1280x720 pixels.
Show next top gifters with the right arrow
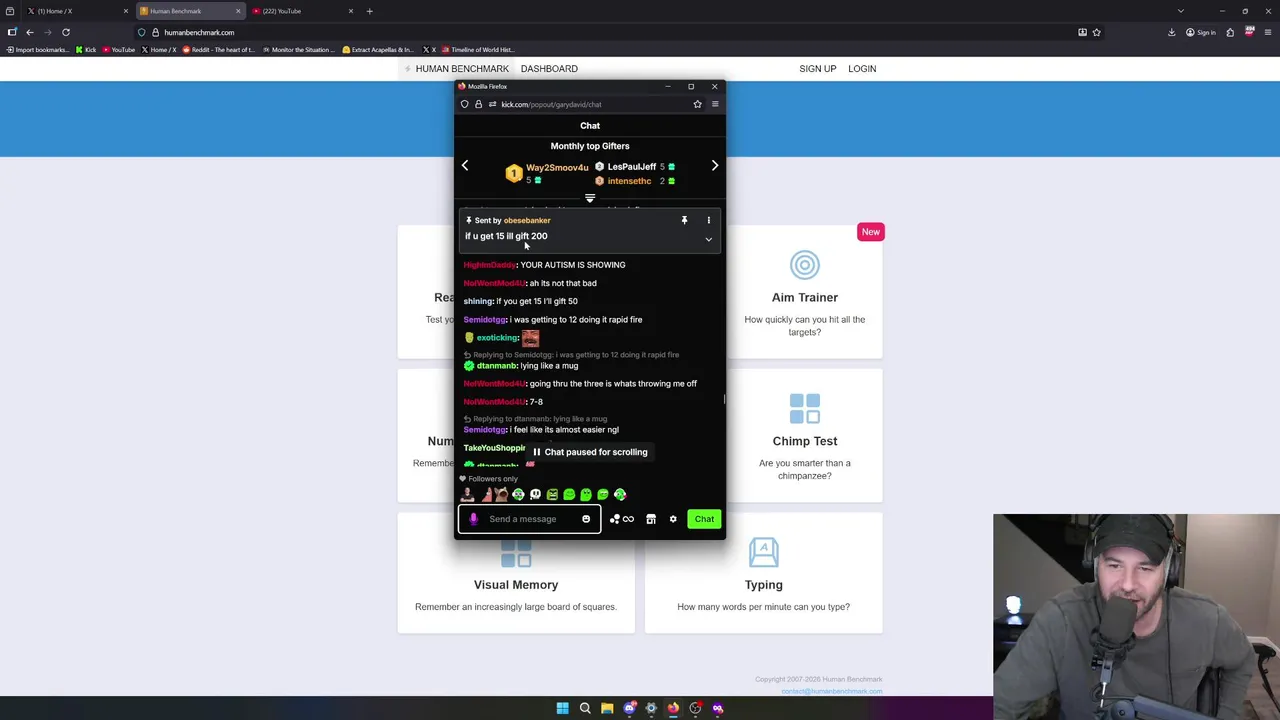point(715,165)
